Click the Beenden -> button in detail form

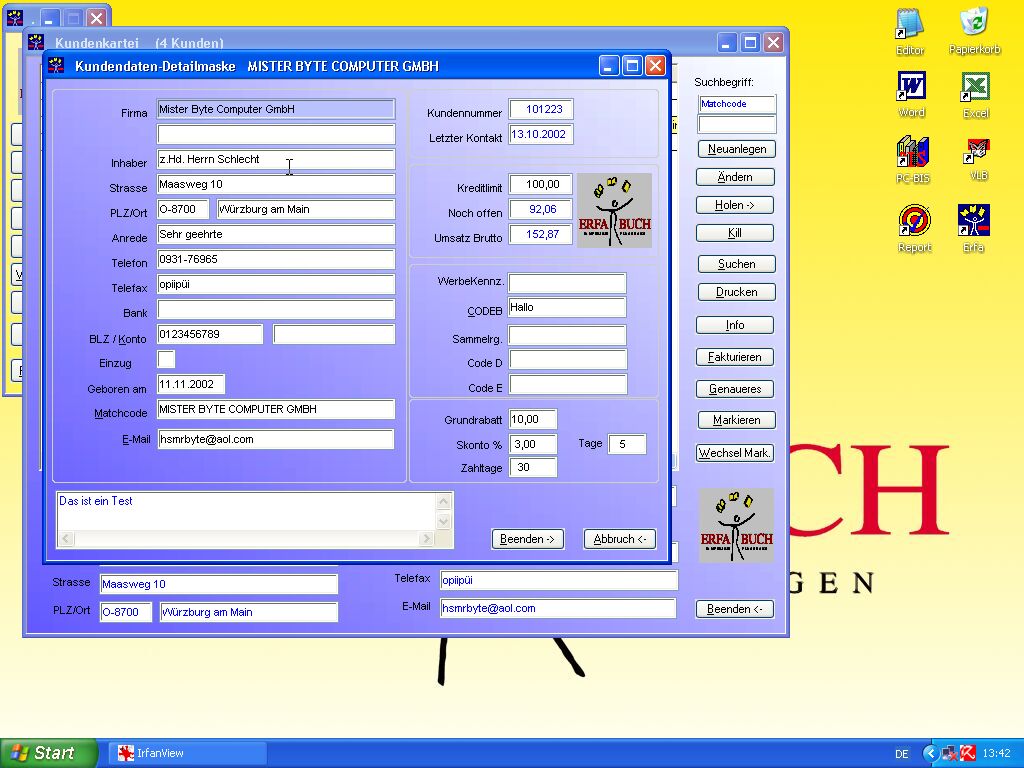(528, 539)
